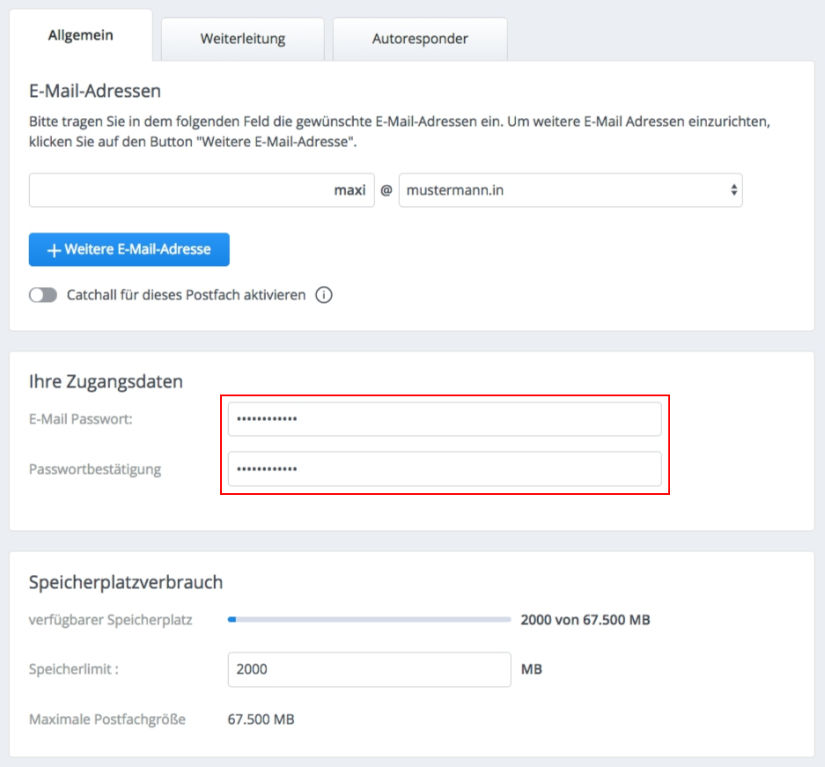Viewport: 825px width, 767px height.
Task: Open the mustermann.in domain dropdown
Action: pyautogui.click(x=570, y=190)
